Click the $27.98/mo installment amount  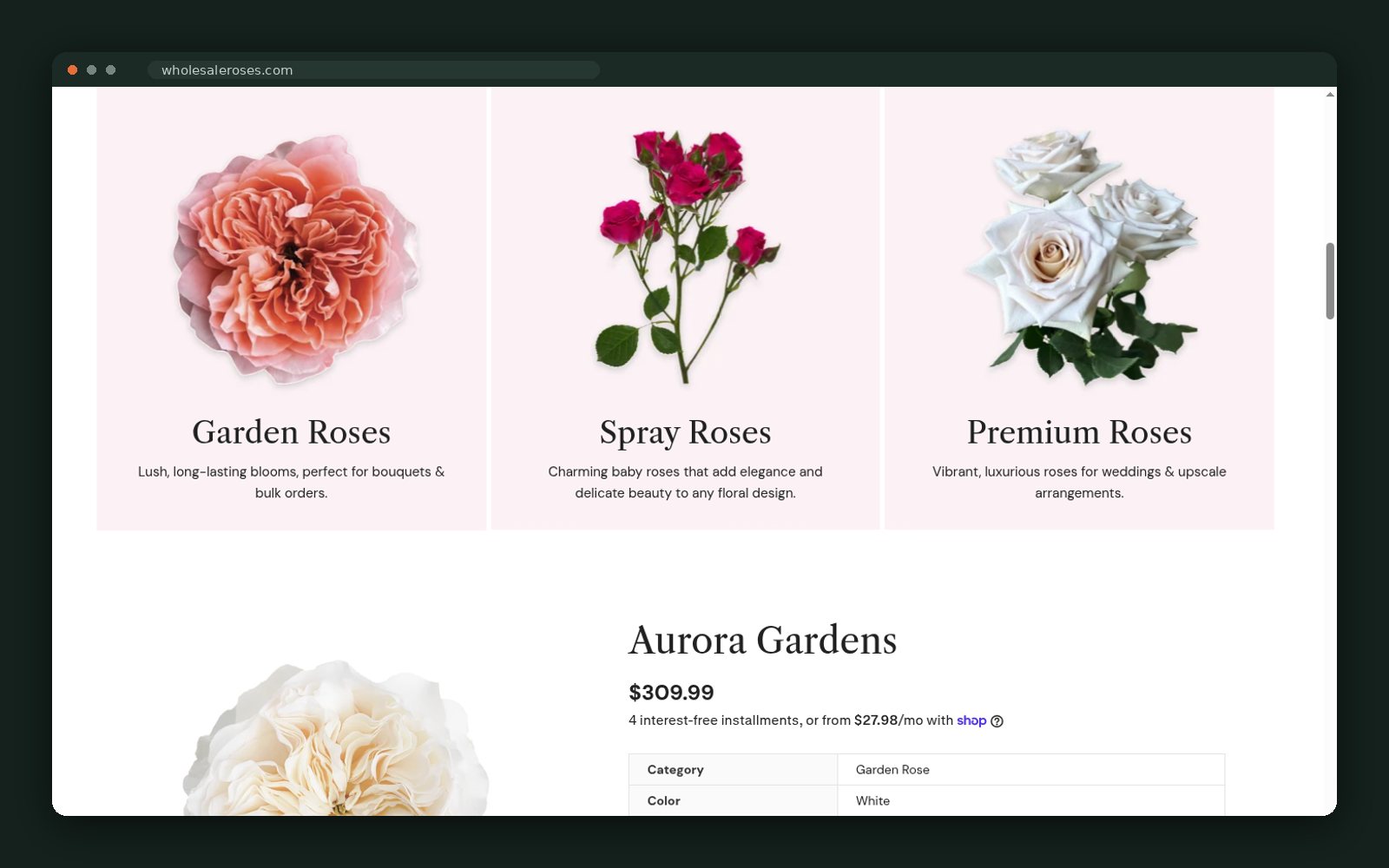pos(888,720)
